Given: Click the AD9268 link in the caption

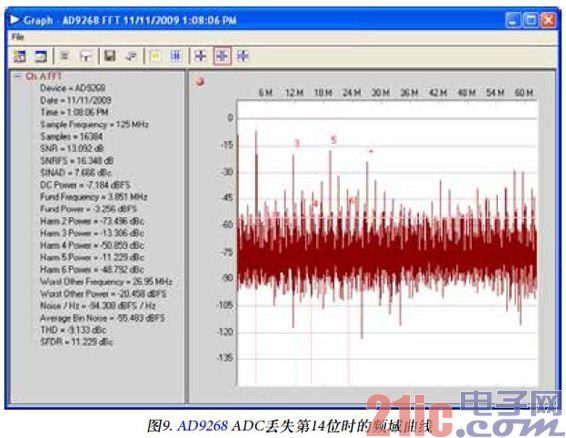Looking at the screenshot, I should point(203,426).
